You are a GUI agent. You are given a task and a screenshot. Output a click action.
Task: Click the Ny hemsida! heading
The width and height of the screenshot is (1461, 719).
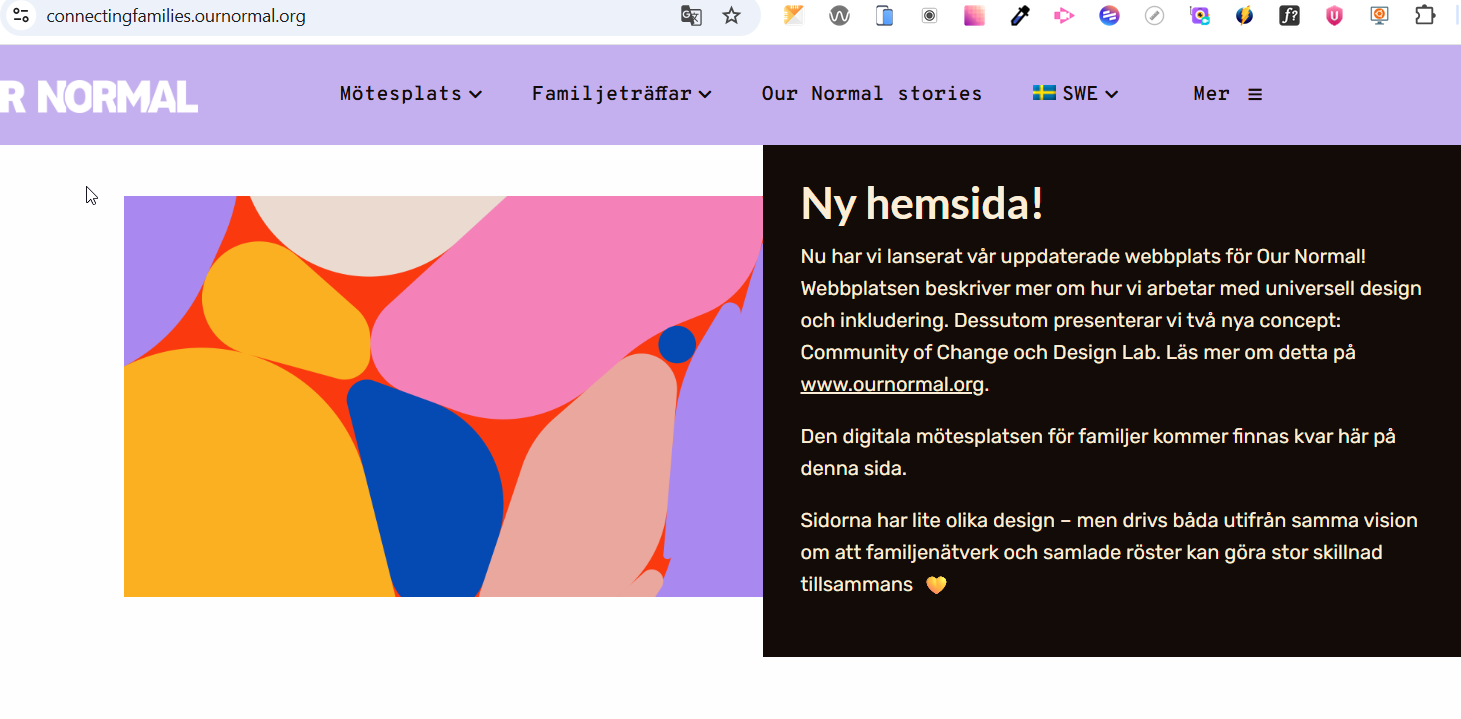[922, 204]
